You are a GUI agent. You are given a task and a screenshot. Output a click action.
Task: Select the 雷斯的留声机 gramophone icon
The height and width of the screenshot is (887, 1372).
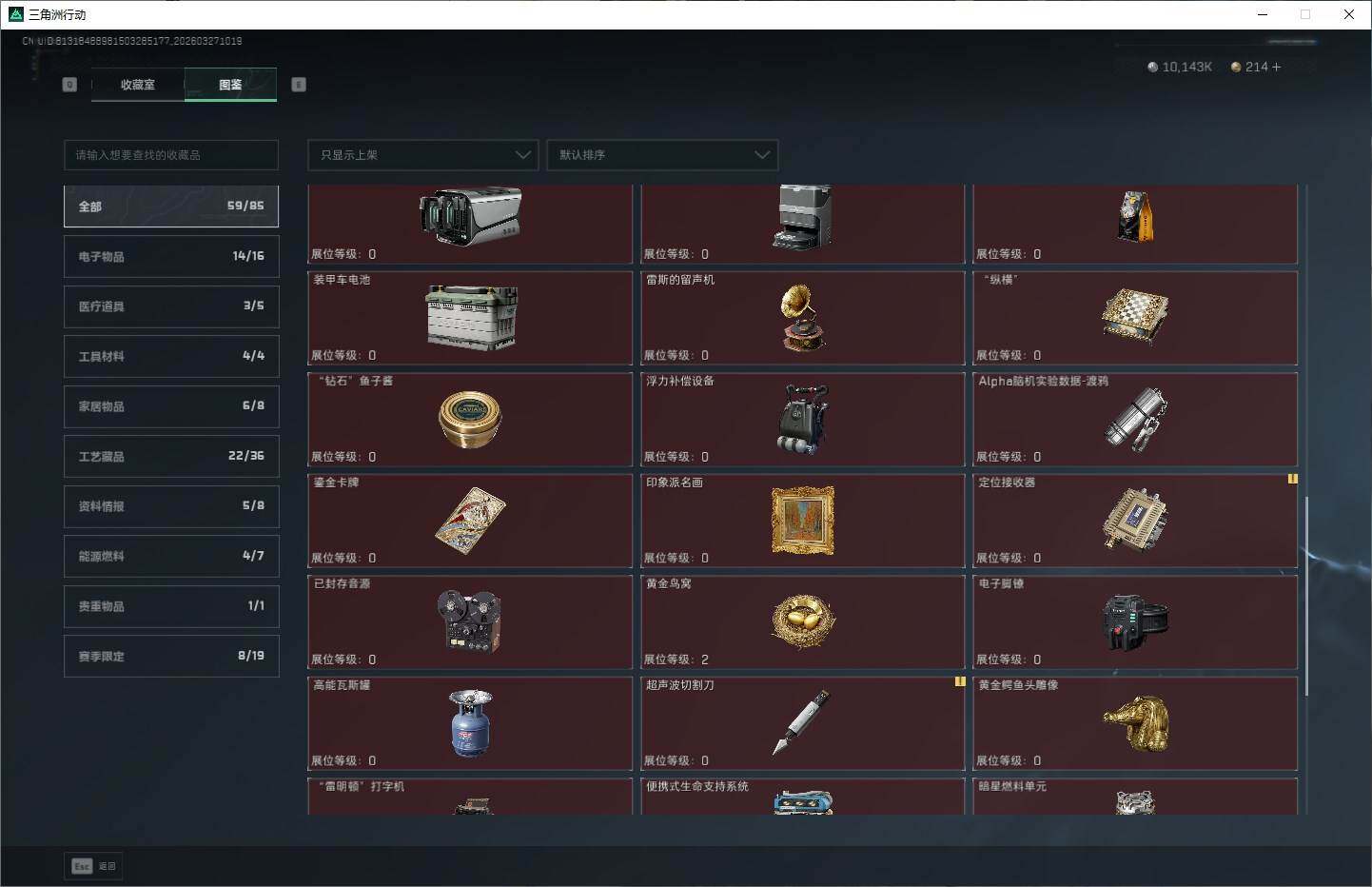[x=802, y=318]
